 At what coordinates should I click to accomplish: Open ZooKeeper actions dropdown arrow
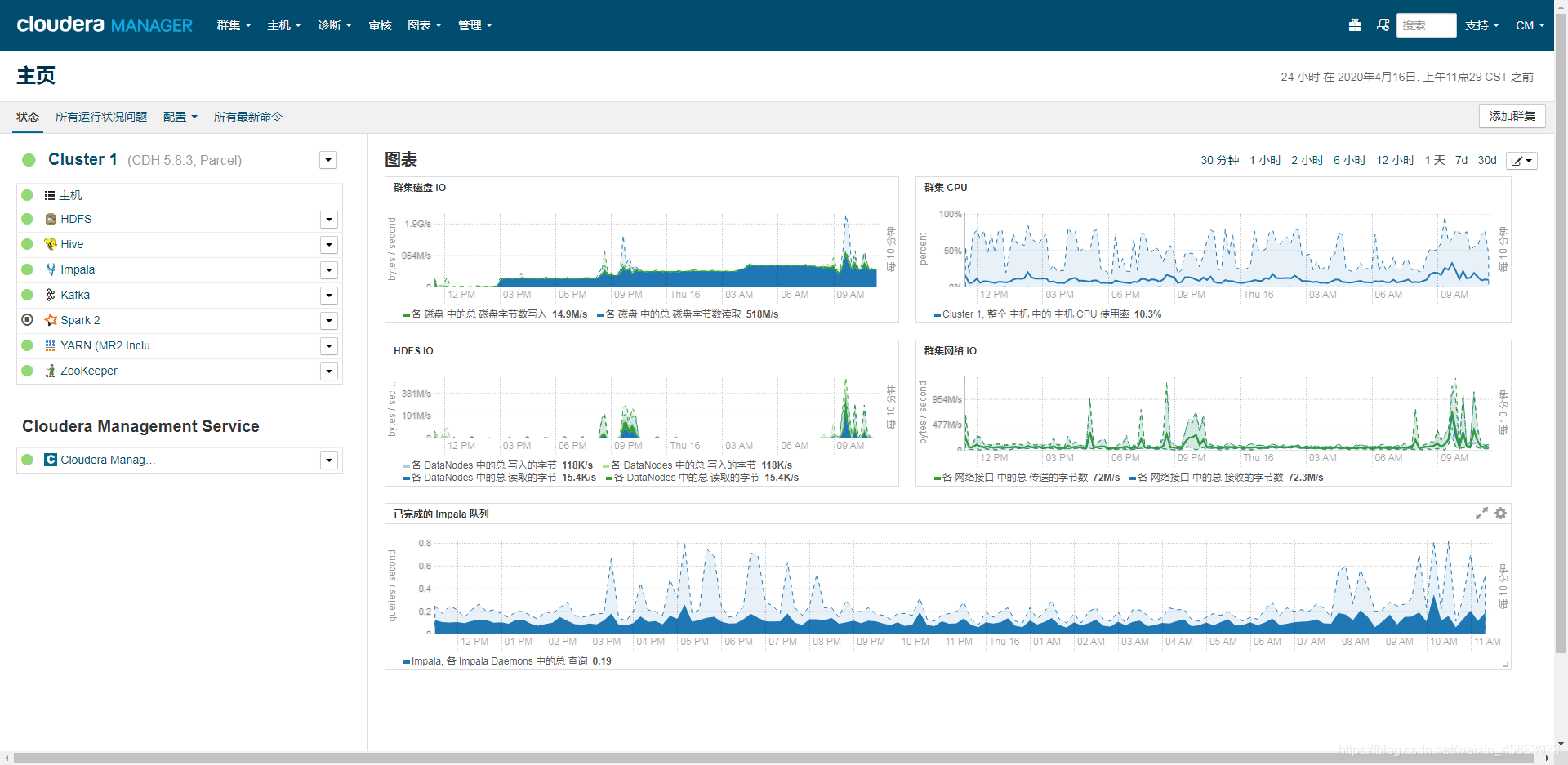pos(328,371)
